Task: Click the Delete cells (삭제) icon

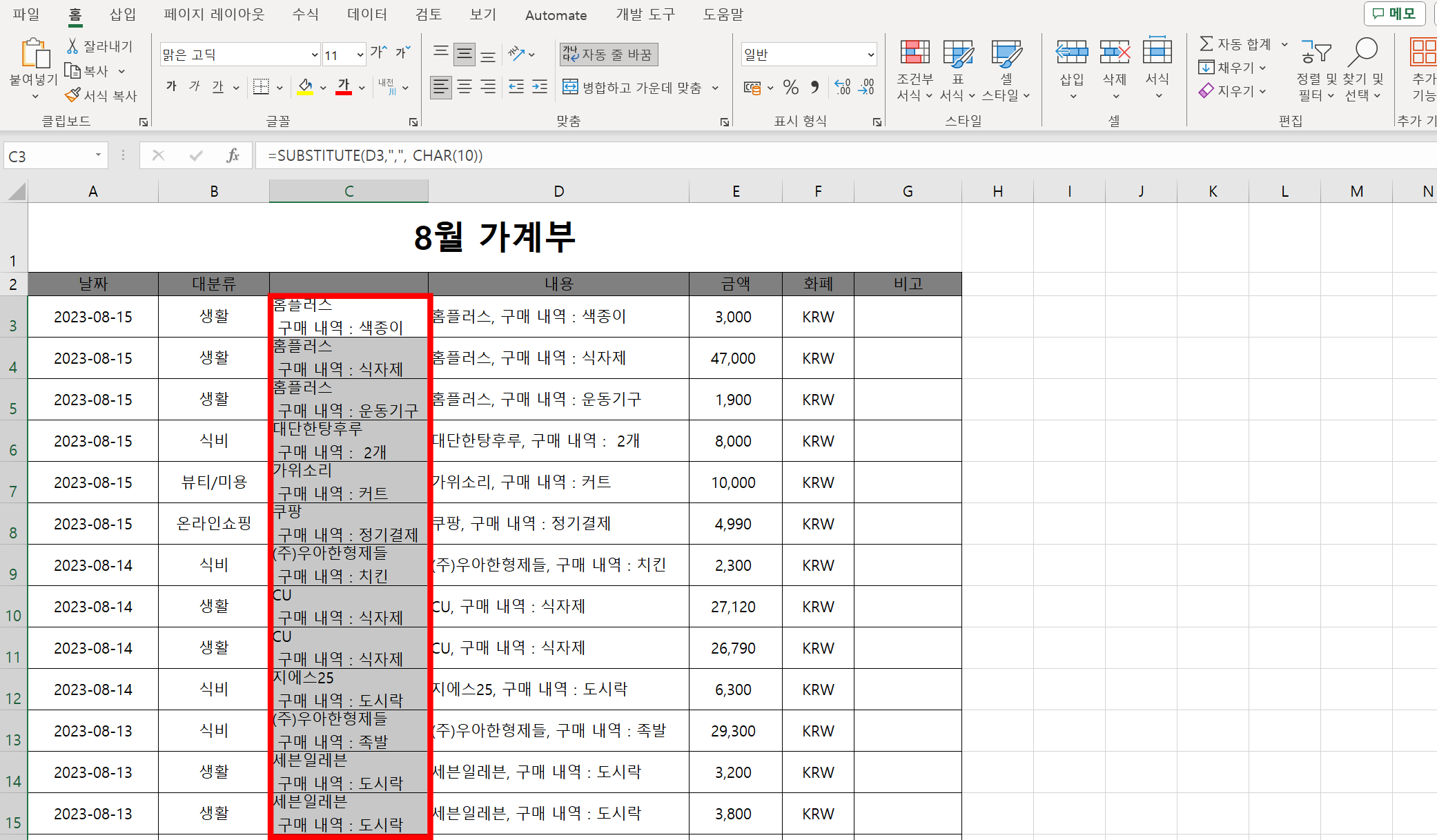Action: [1115, 52]
